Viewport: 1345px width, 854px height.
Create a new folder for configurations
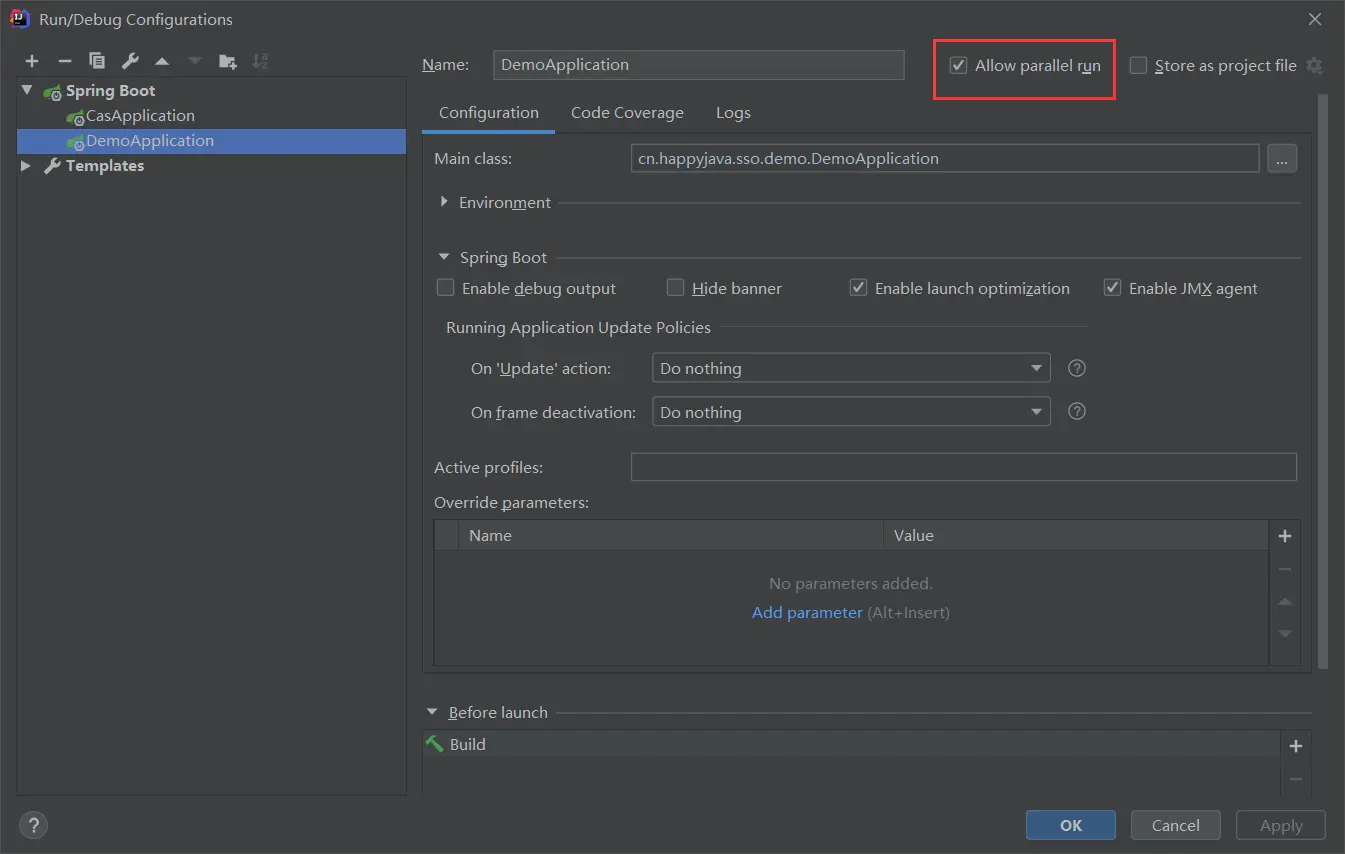(228, 62)
